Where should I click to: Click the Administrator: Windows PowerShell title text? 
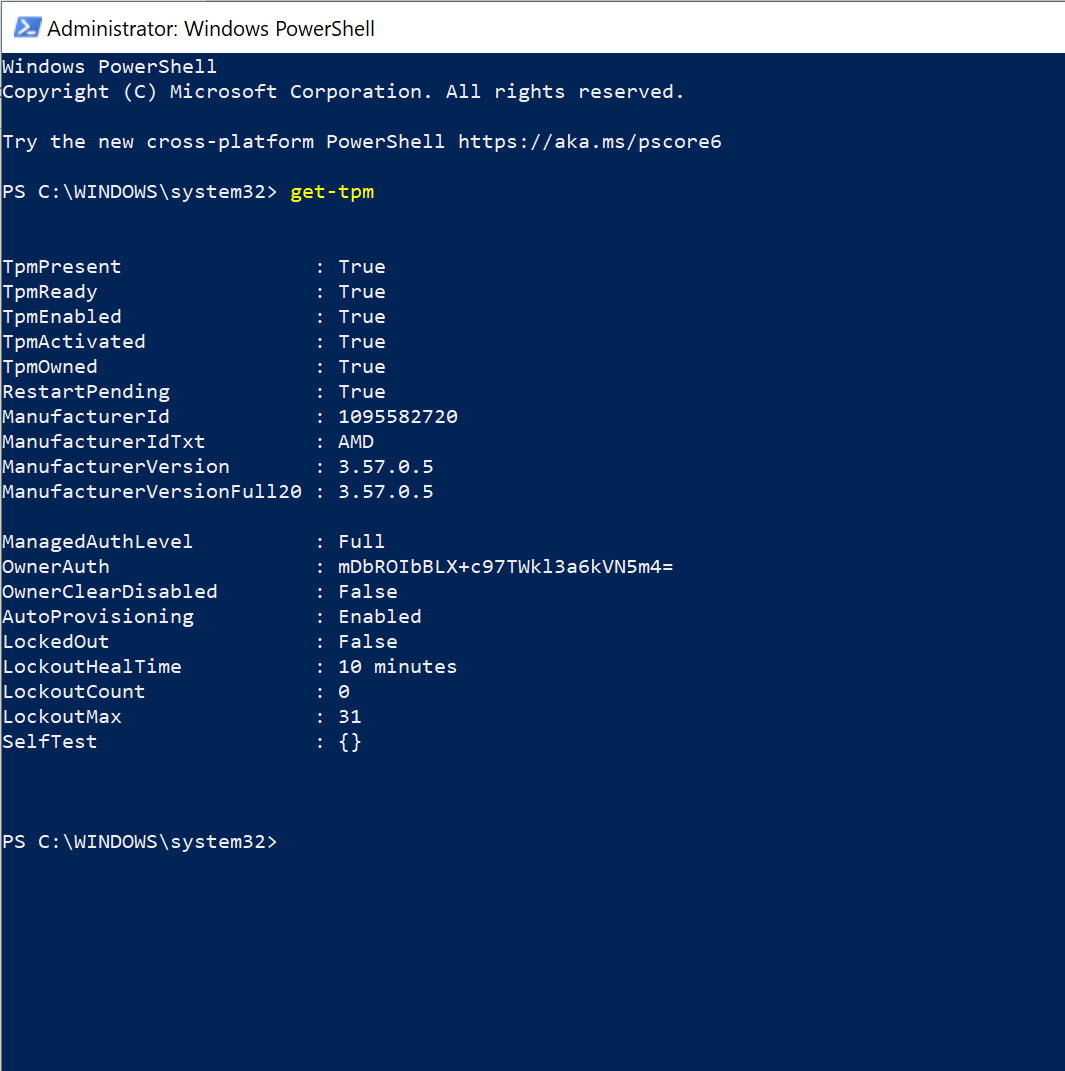(x=210, y=29)
